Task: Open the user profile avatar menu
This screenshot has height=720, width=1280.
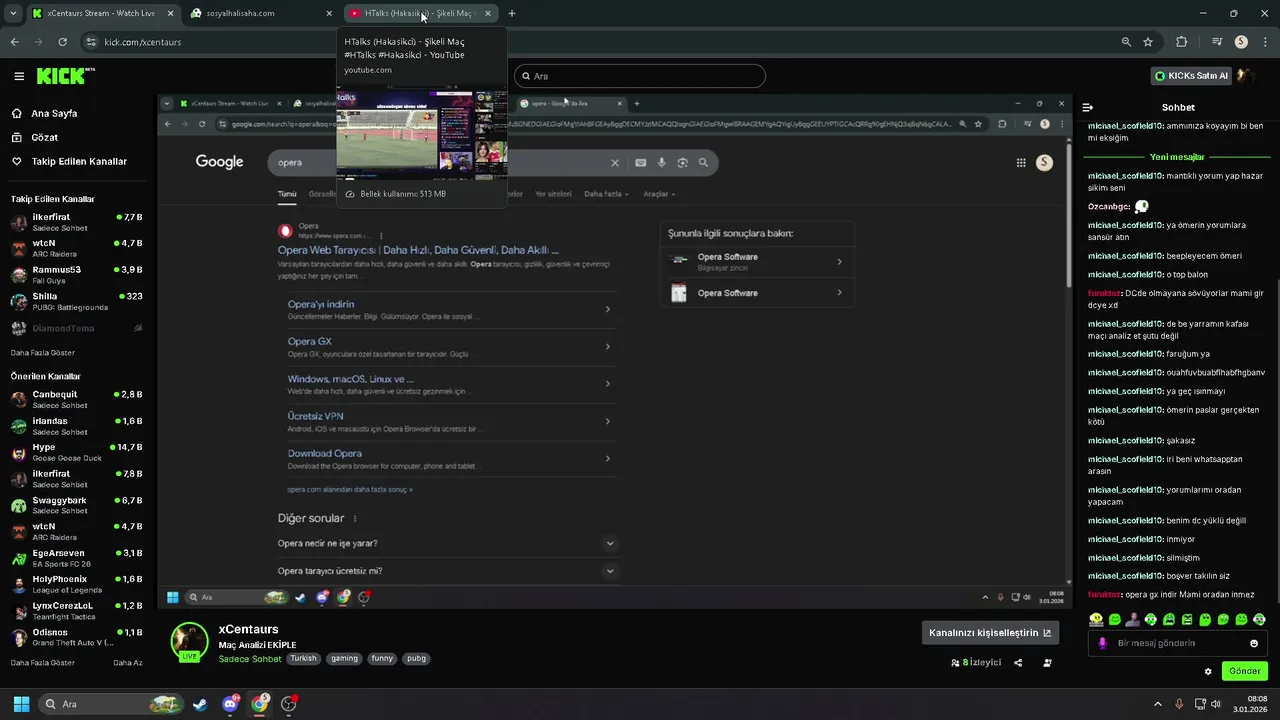Action: click(x=1246, y=76)
